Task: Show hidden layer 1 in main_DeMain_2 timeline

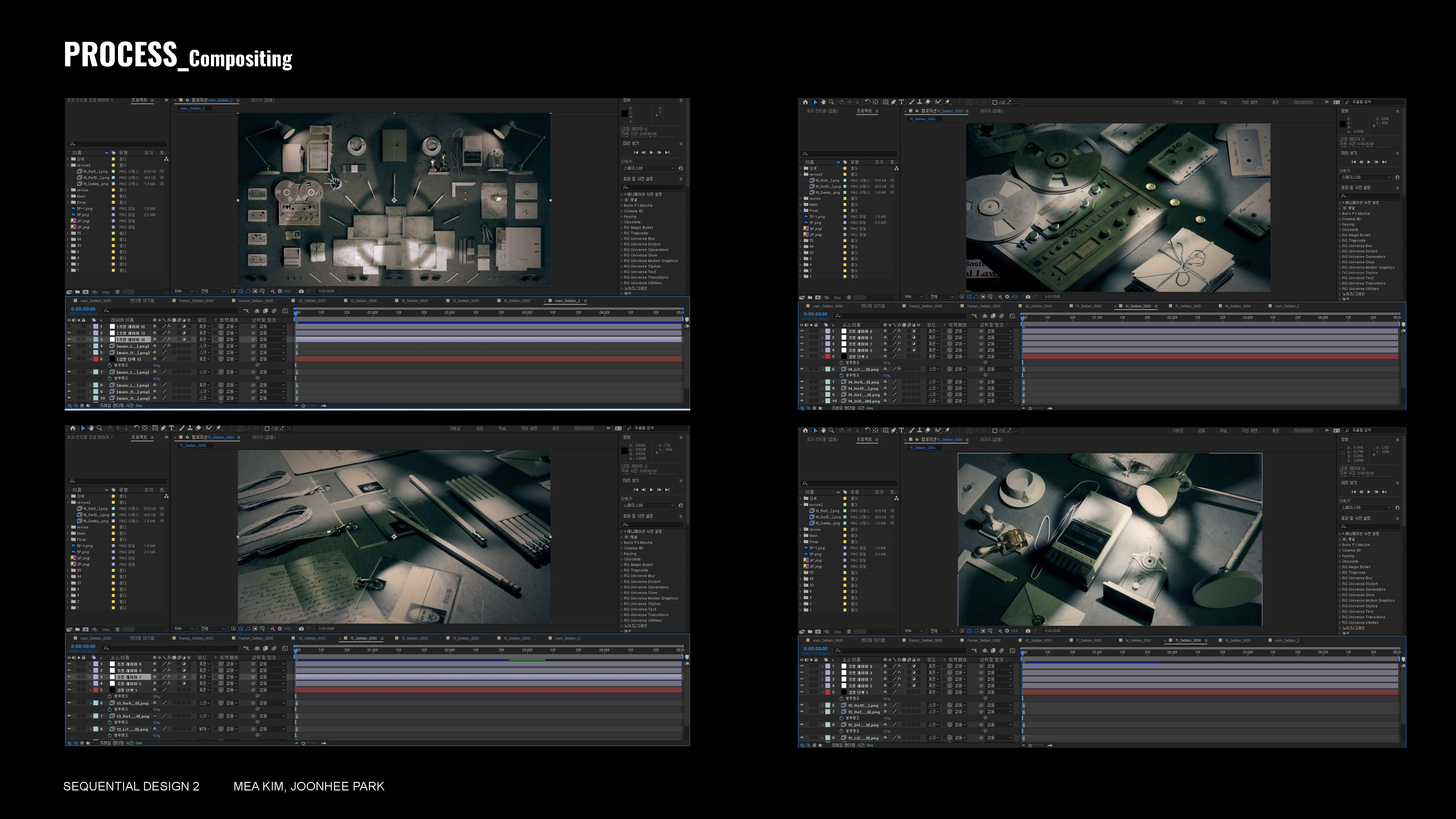Action: [69, 326]
